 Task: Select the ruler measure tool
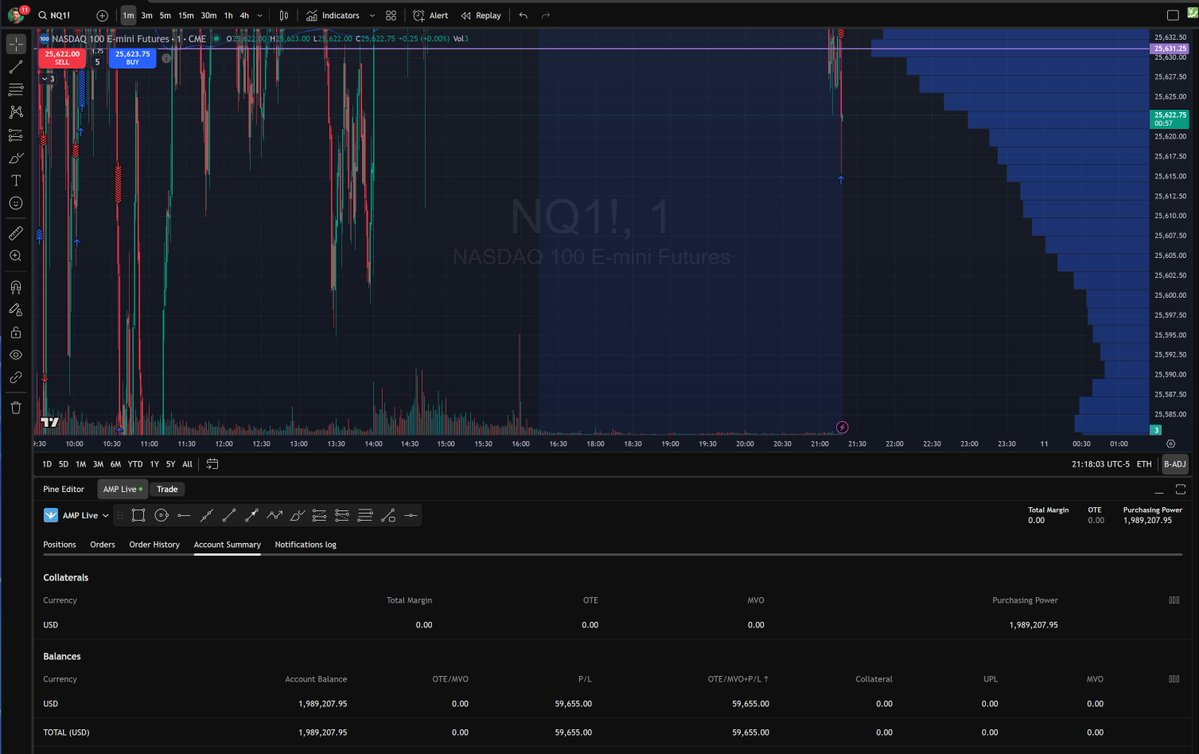pos(16,233)
